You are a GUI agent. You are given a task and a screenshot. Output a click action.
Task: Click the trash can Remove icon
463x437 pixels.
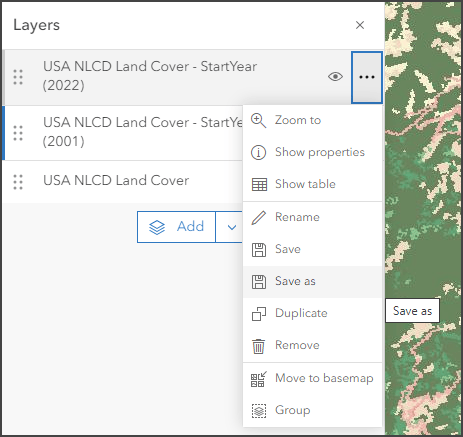click(258, 346)
